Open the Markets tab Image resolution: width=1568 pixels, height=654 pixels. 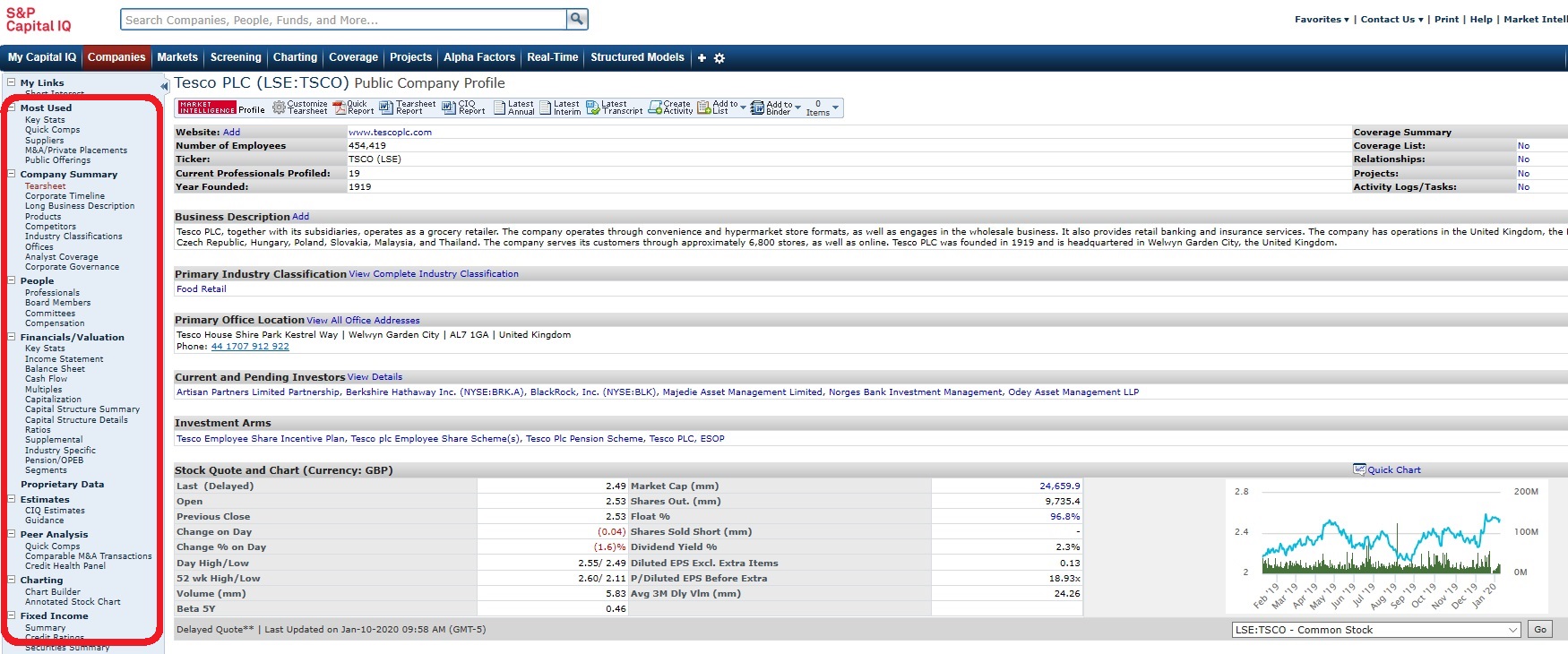click(x=177, y=57)
